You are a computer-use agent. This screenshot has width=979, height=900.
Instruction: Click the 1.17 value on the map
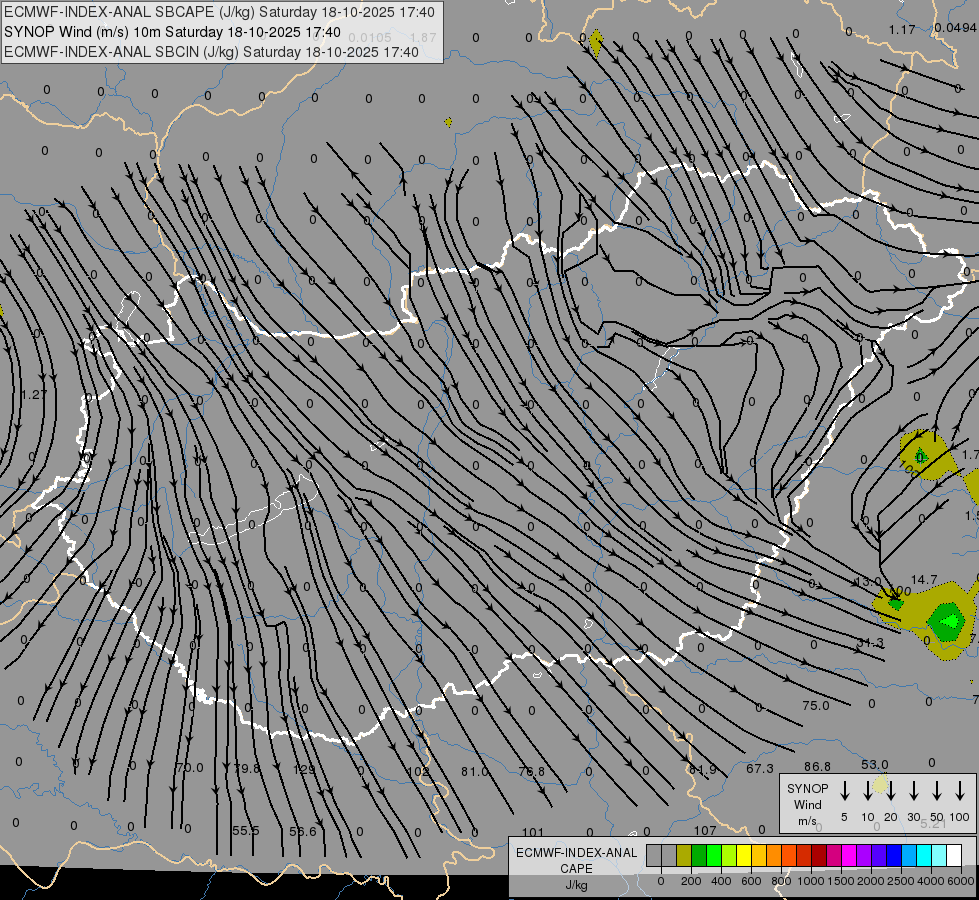[x=902, y=29]
